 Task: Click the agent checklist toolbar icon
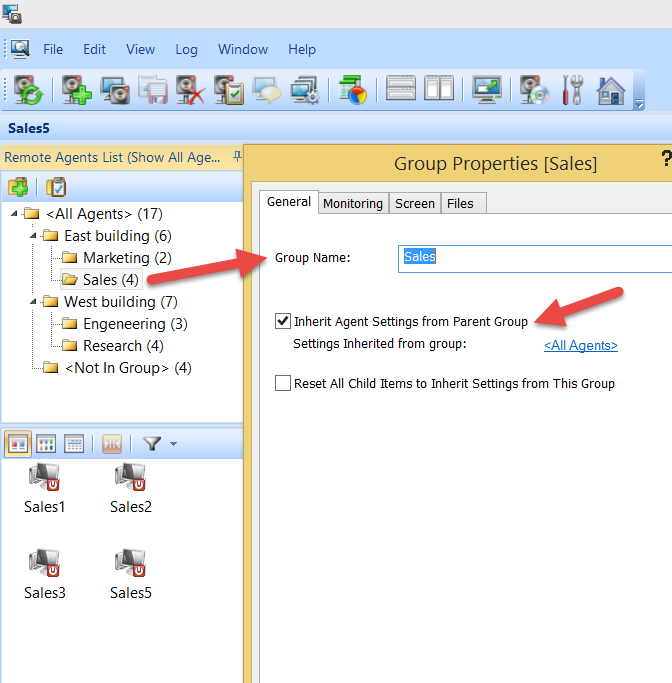pos(229,90)
